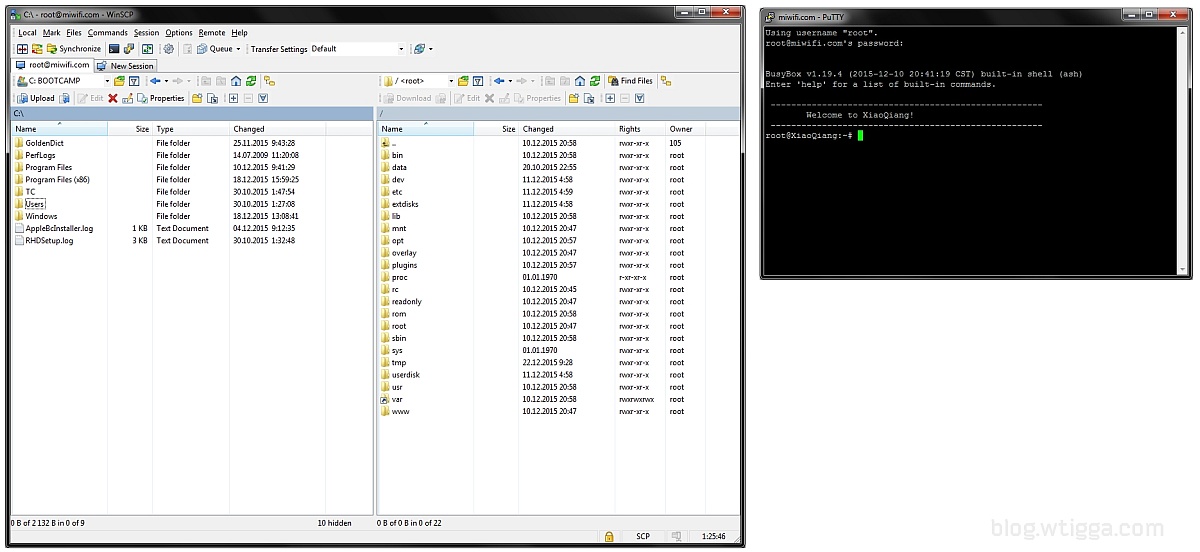Open the Compare Directories icon in main toolbar
The image size is (1200, 552).
click(x=23, y=49)
